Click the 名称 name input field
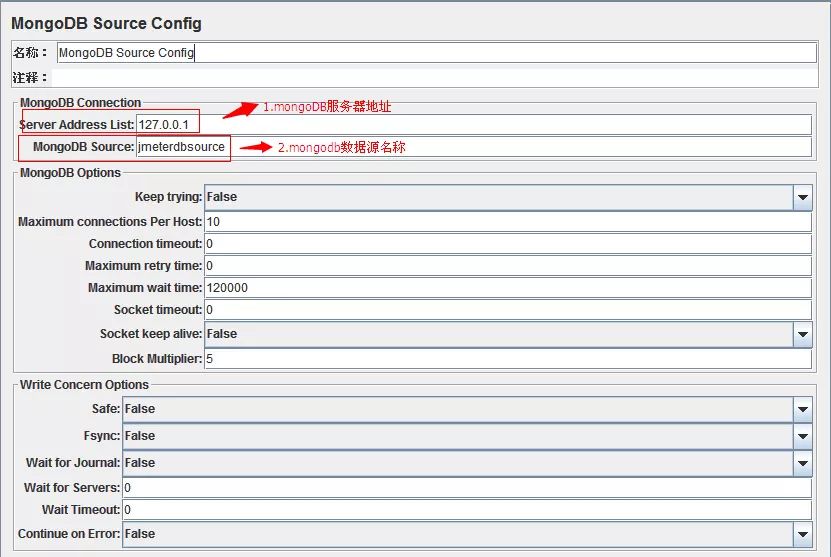The image size is (831, 557). 437,52
